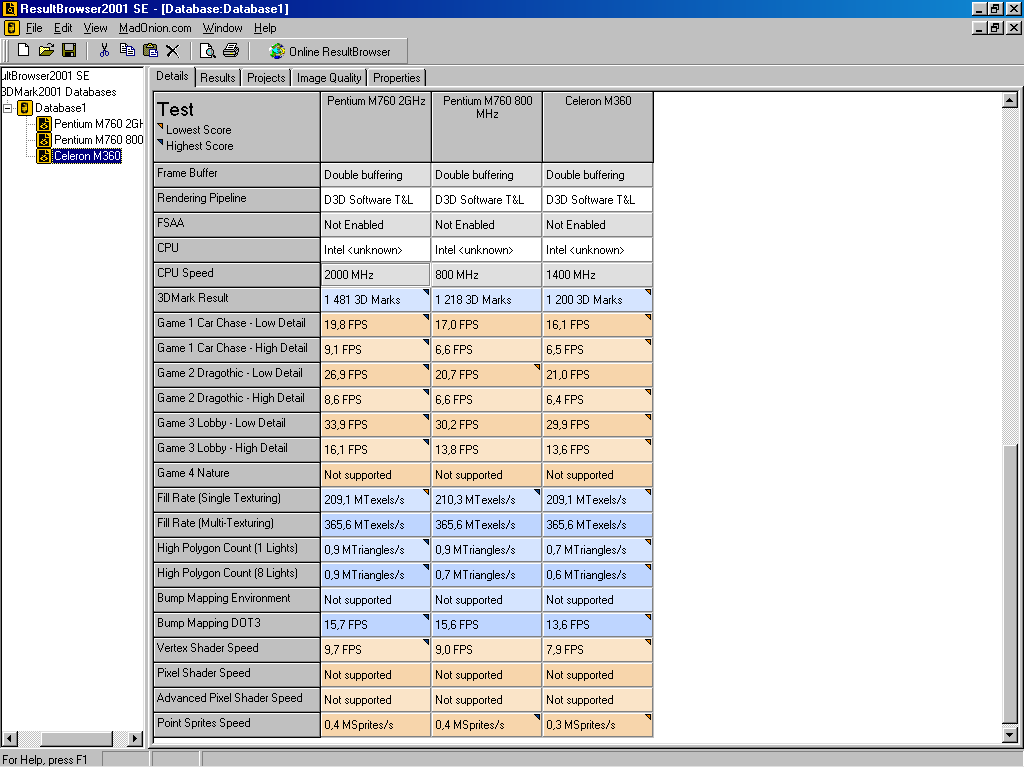Open the File menu
Screen dimensions: 1024x768
click(34, 28)
